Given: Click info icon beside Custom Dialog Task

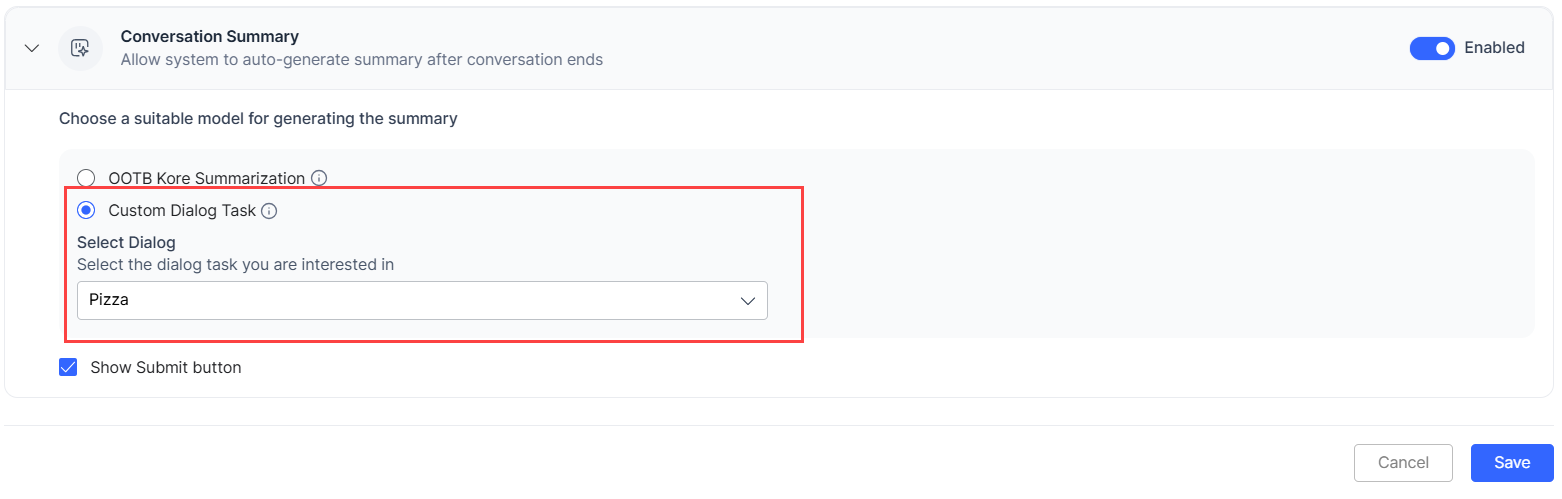Looking at the screenshot, I should (x=269, y=211).
